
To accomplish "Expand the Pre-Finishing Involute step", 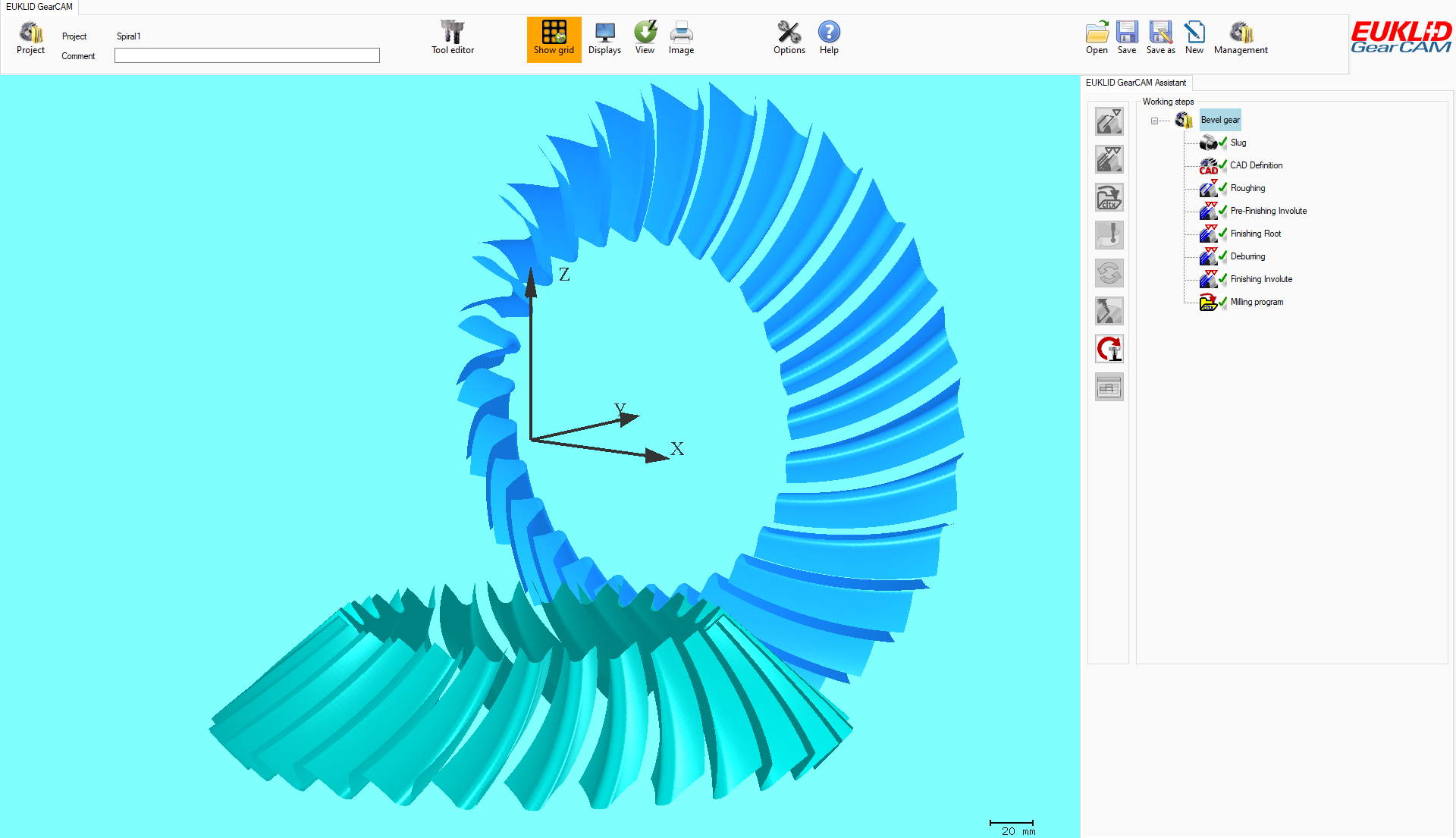I will (x=1269, y=211).
